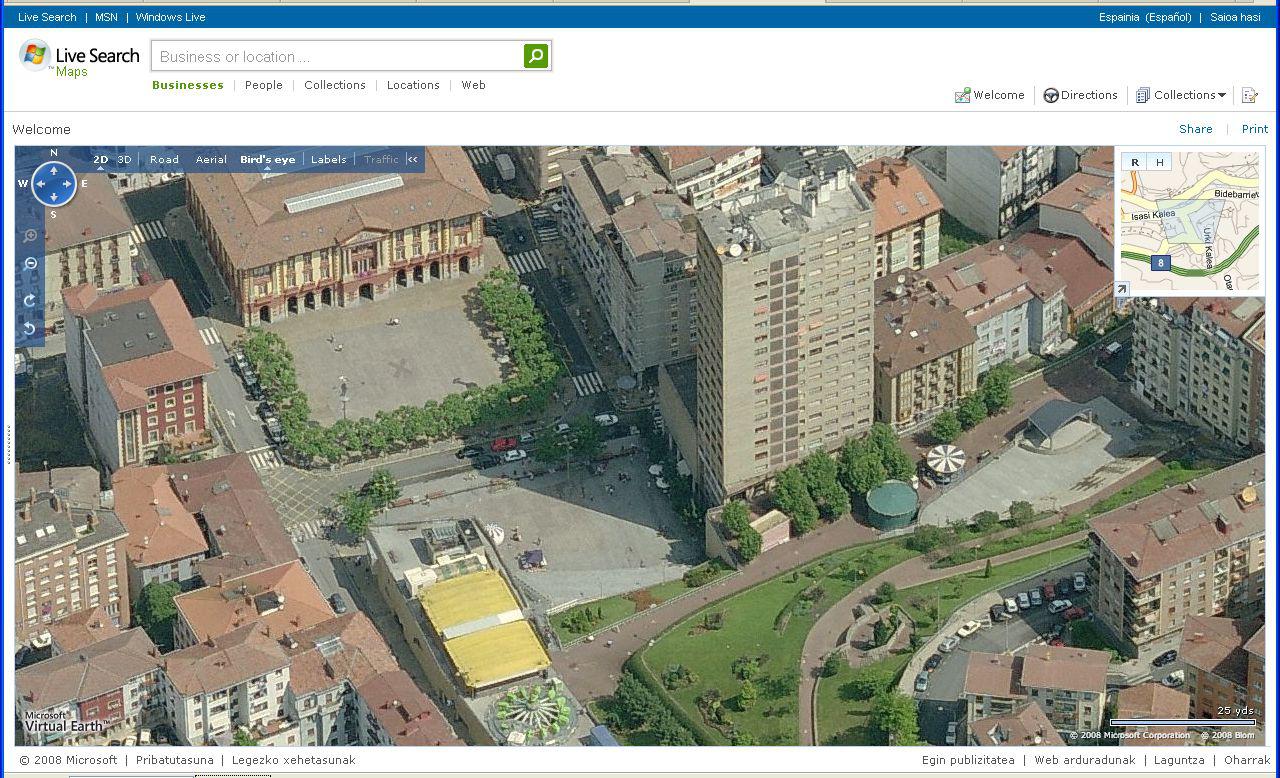Set mini-map to hybrid view with H
The width and height of the screenshot is (1280, 778).
click(1159, 162)
